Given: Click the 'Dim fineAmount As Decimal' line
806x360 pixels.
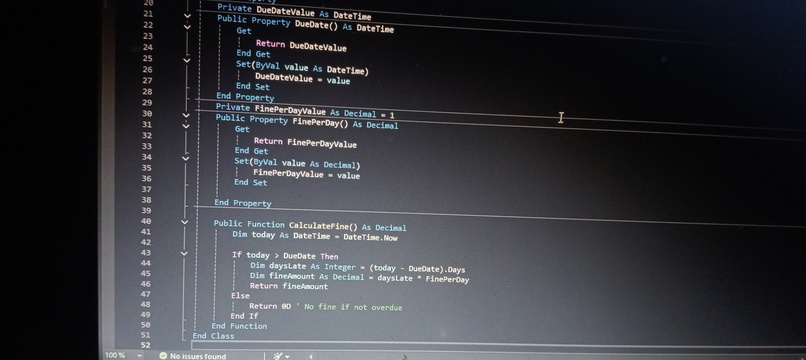Looking at the screenshot, I should [359, 278].
